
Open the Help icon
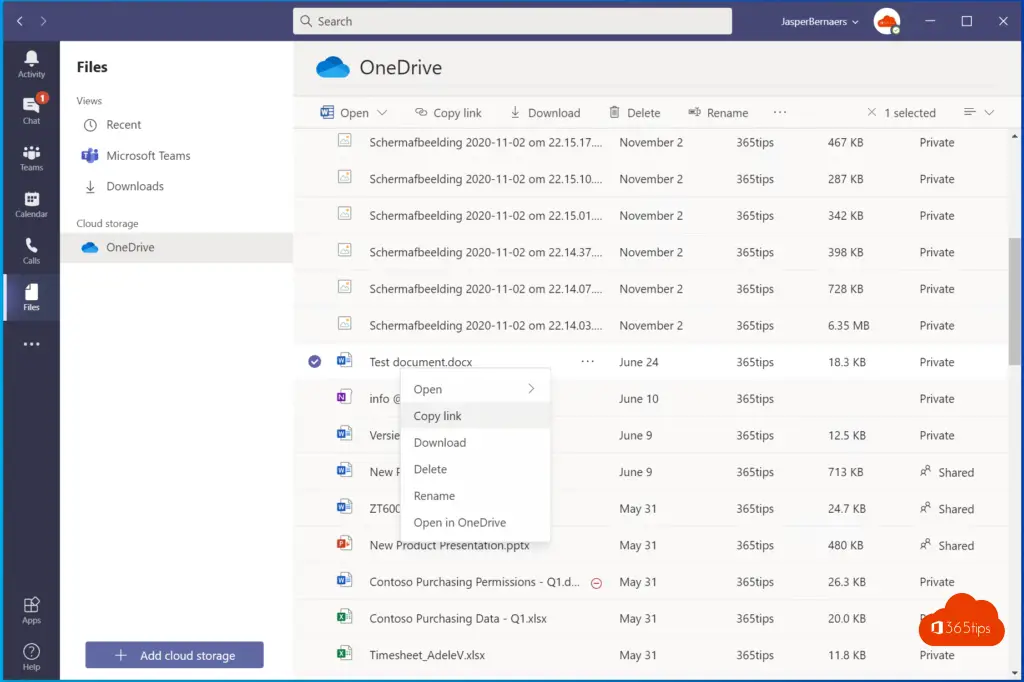coord(31,657)
